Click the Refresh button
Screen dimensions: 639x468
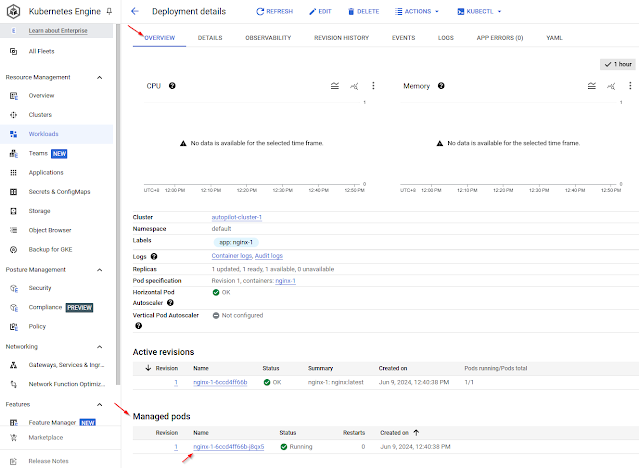pyautogui.click(x=275, y=11)
